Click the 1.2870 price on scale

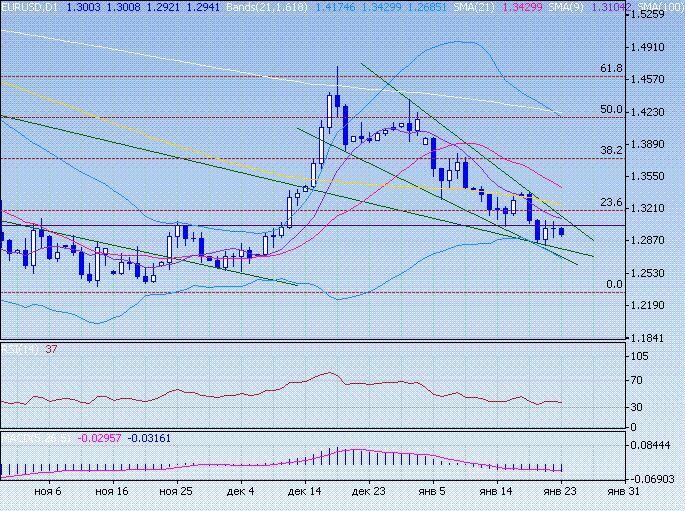[x=650, y=240]
